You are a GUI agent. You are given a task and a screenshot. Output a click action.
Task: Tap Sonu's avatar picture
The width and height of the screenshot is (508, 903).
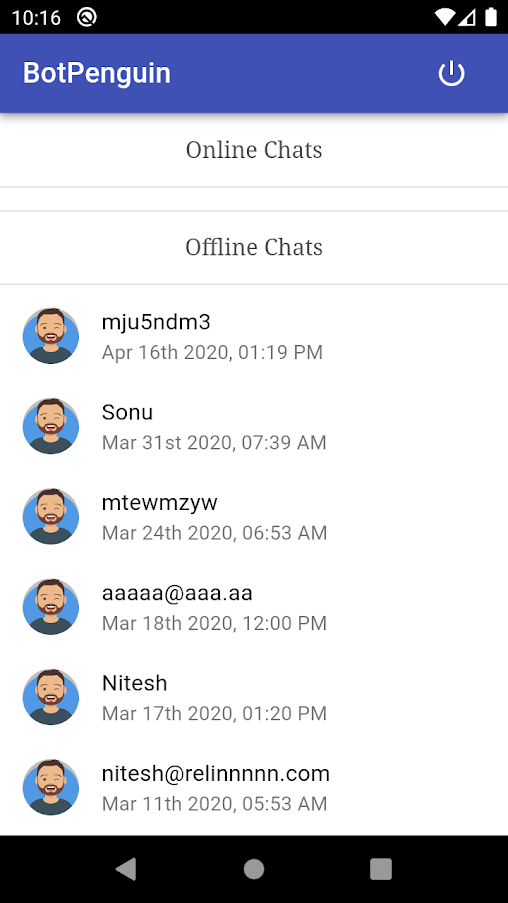pyautogui.click(x=51, y=426)
